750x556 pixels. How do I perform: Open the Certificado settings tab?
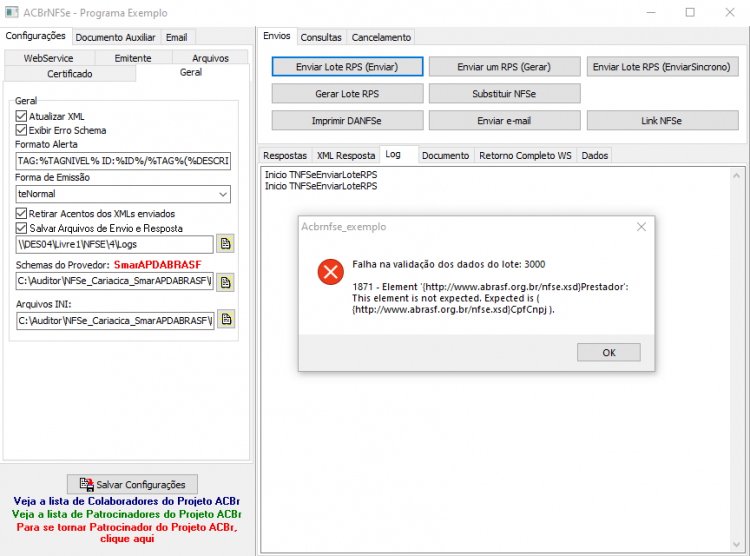coord(70,74)
